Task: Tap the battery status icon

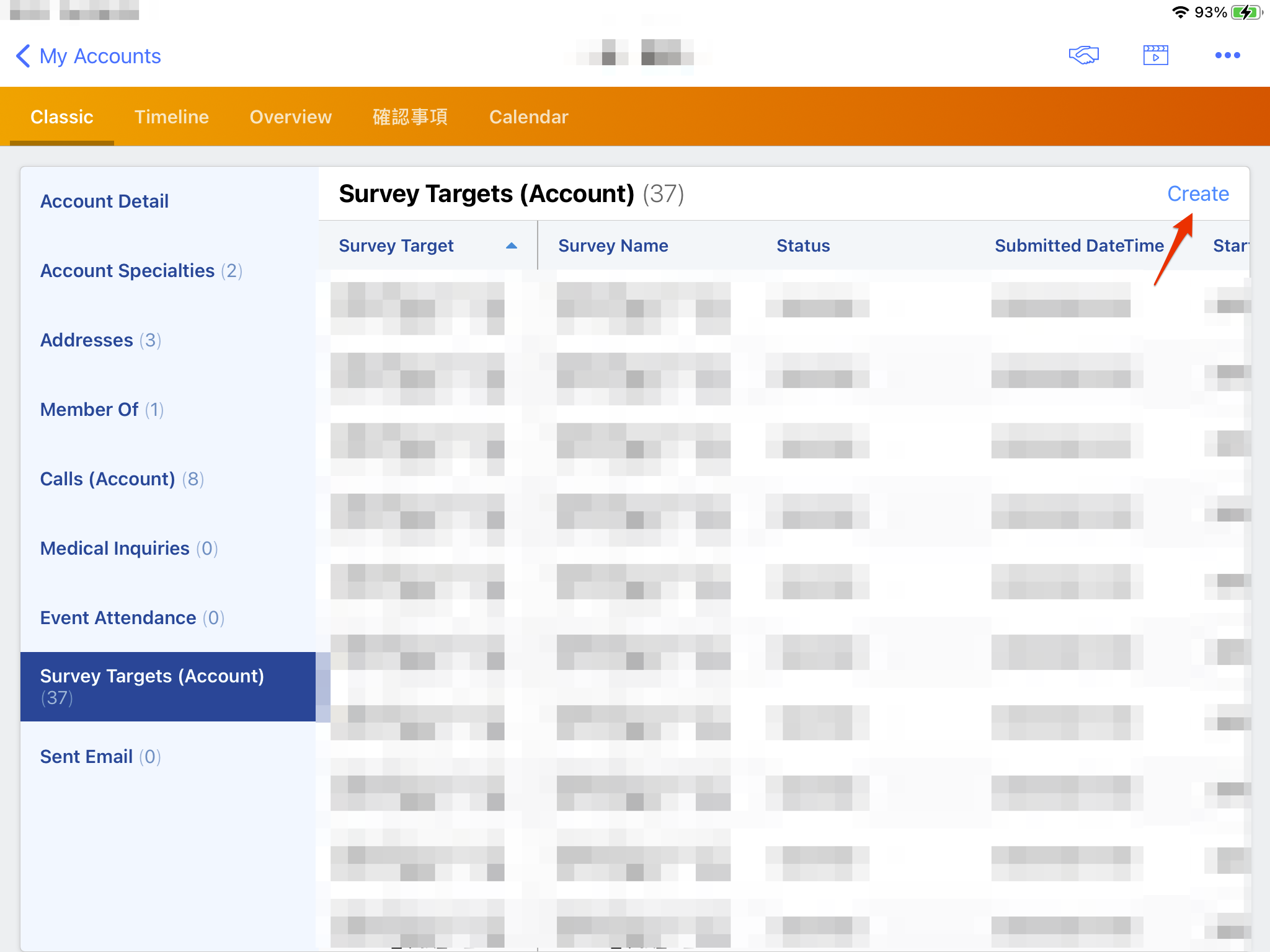Action: click(1246, 12)
